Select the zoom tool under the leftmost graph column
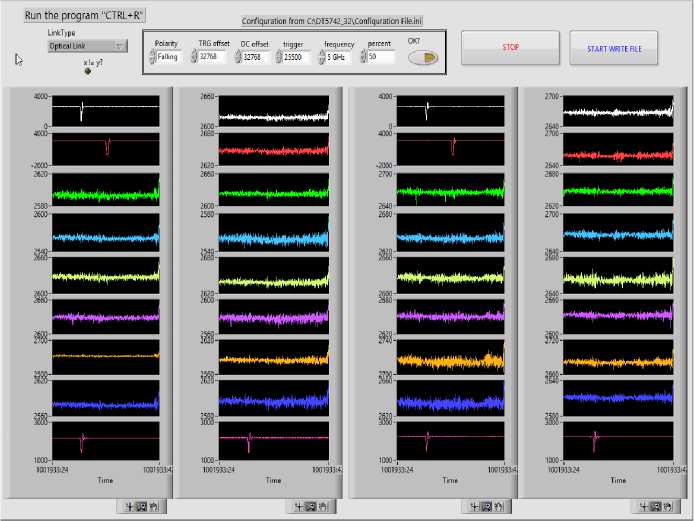The width and height of the screenshot is (694, 521). (141, 507)
